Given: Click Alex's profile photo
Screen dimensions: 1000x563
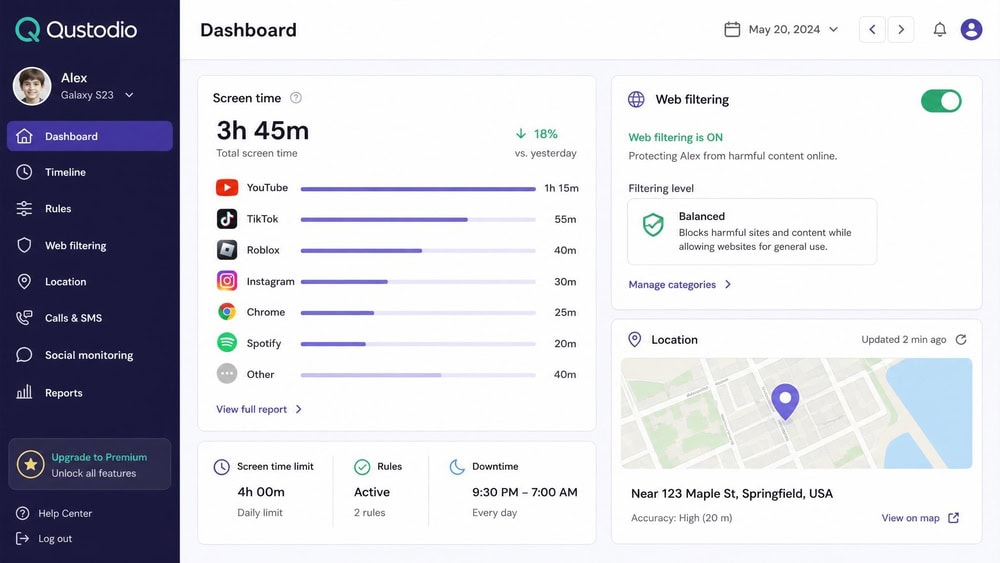Looking at the screenshot, I should click(x=32, y=86).
